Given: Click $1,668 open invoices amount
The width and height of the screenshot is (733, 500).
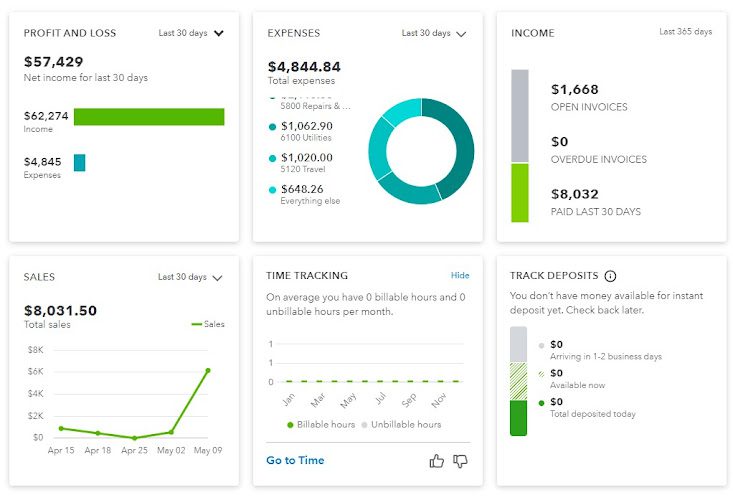Looking at the screenshot, I should click(x=575, y=89).
